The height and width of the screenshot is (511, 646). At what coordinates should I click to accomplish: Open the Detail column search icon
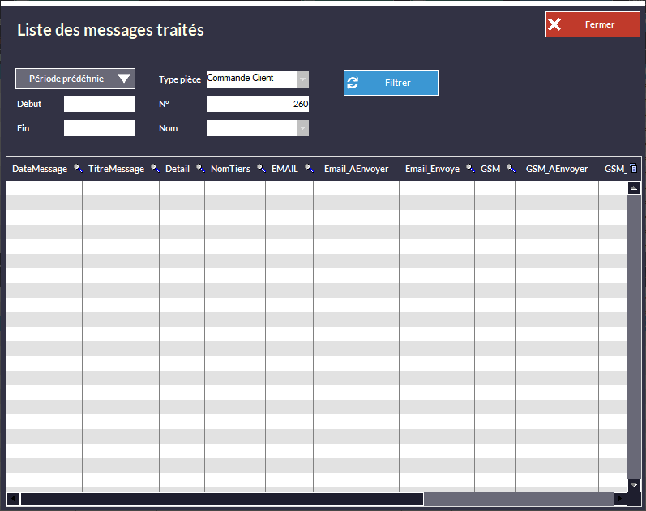tap(199, 169)
